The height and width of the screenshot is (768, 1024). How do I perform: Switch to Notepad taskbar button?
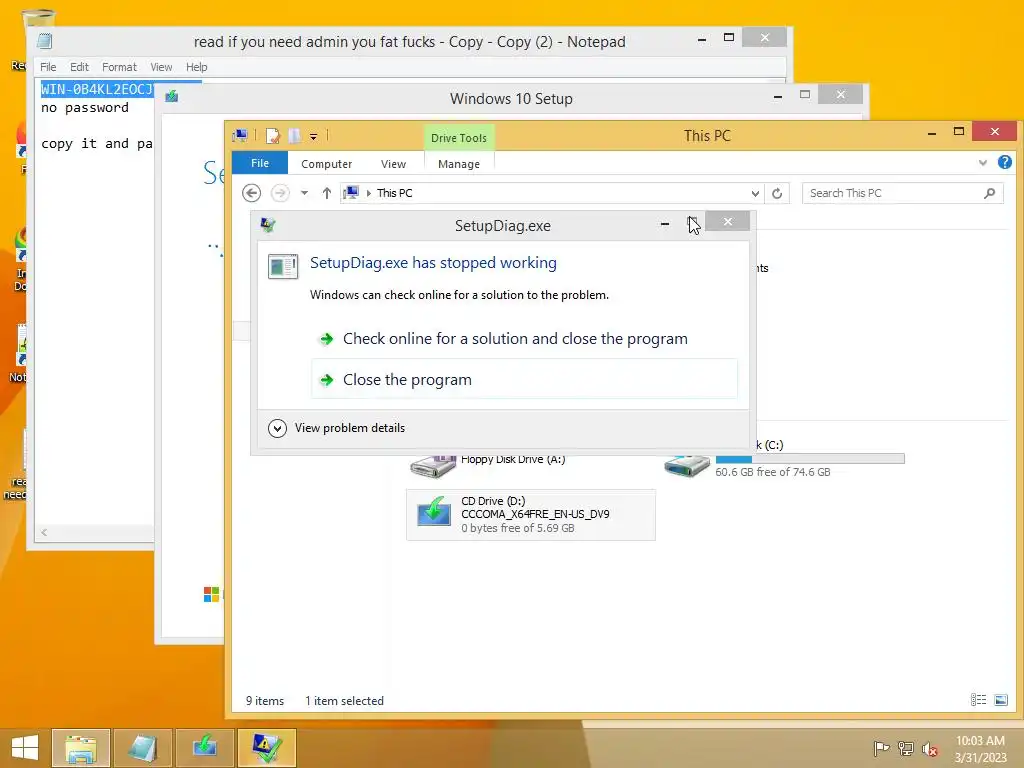tap(143, 748)
